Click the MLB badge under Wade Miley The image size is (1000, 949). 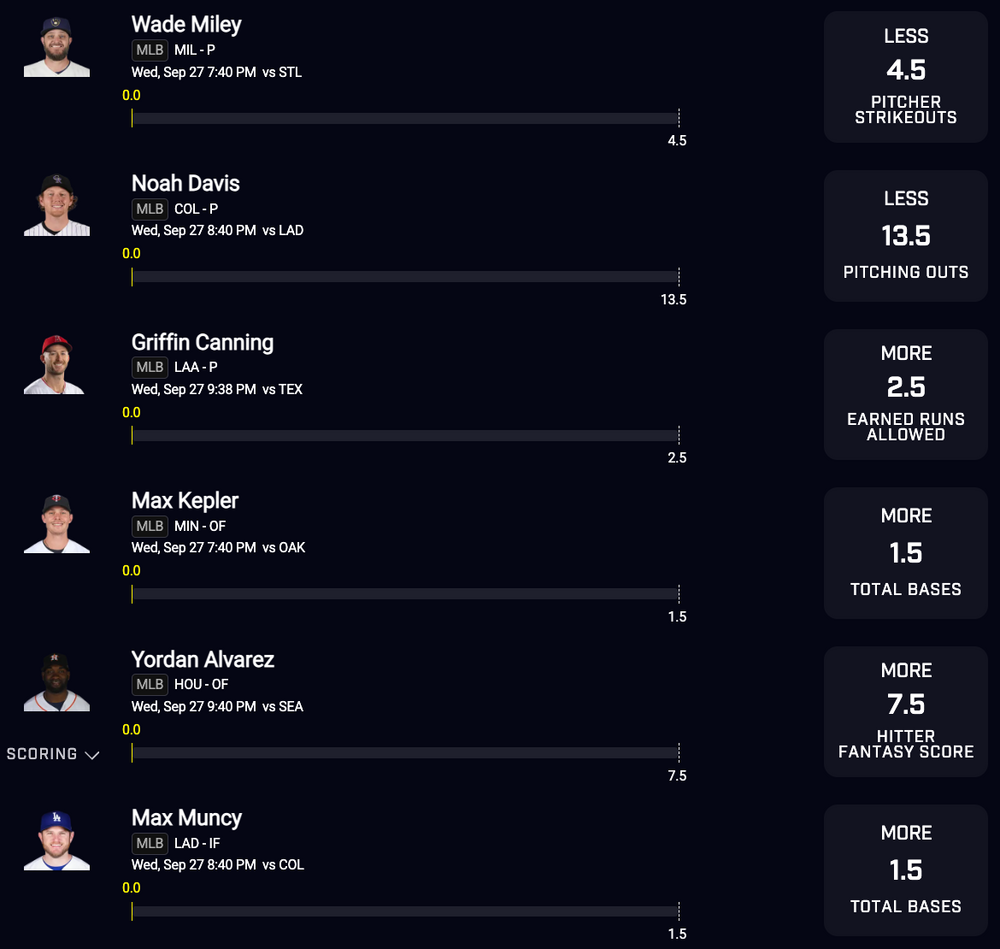pos(150,50)
